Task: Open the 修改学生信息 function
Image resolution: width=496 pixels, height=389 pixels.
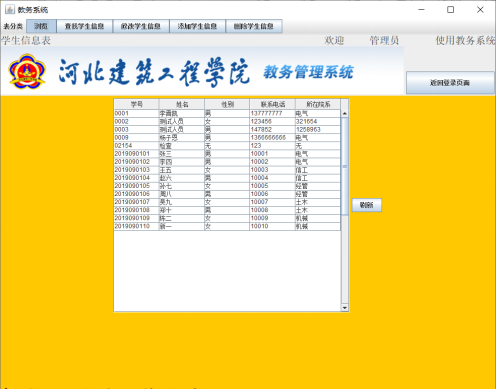Action: coord(141,26)
